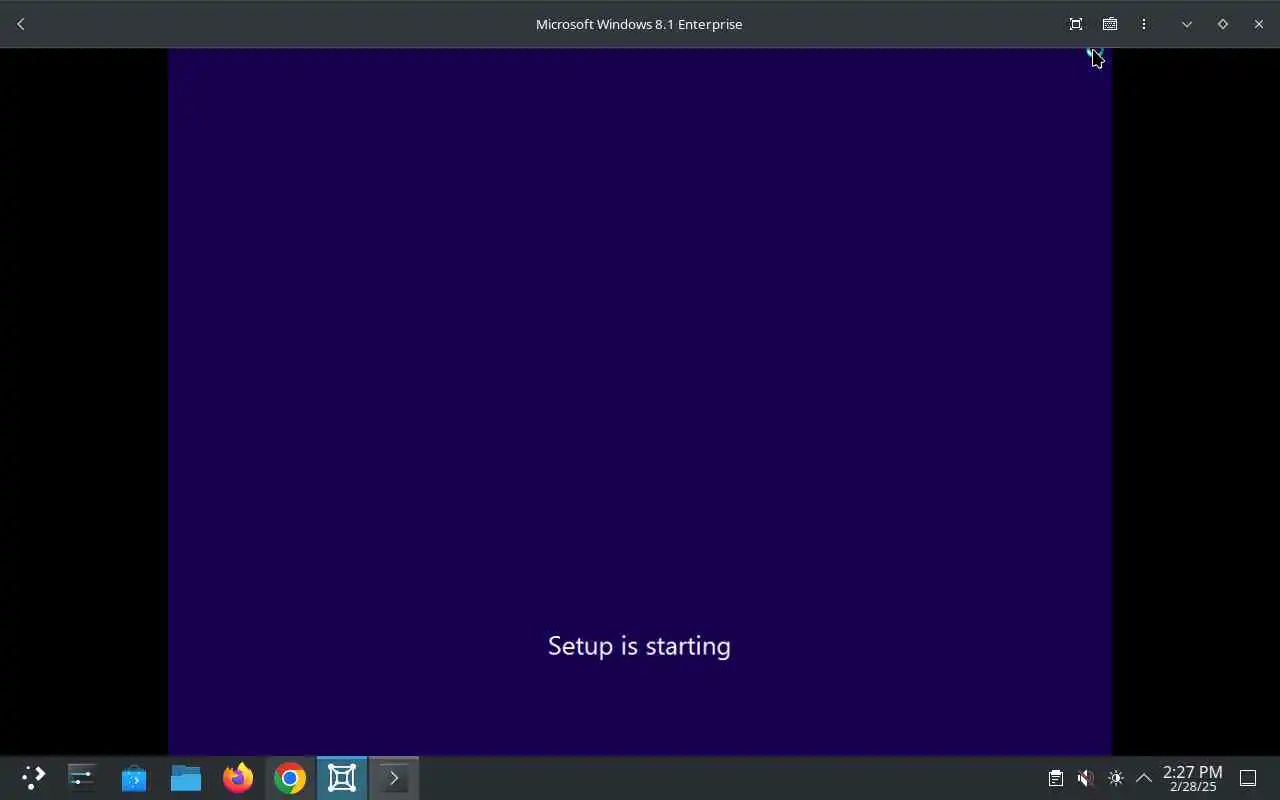Viewport: 1280px width, 800px height.
Task: Click the Setup is starting text
Action: [639, 646]
